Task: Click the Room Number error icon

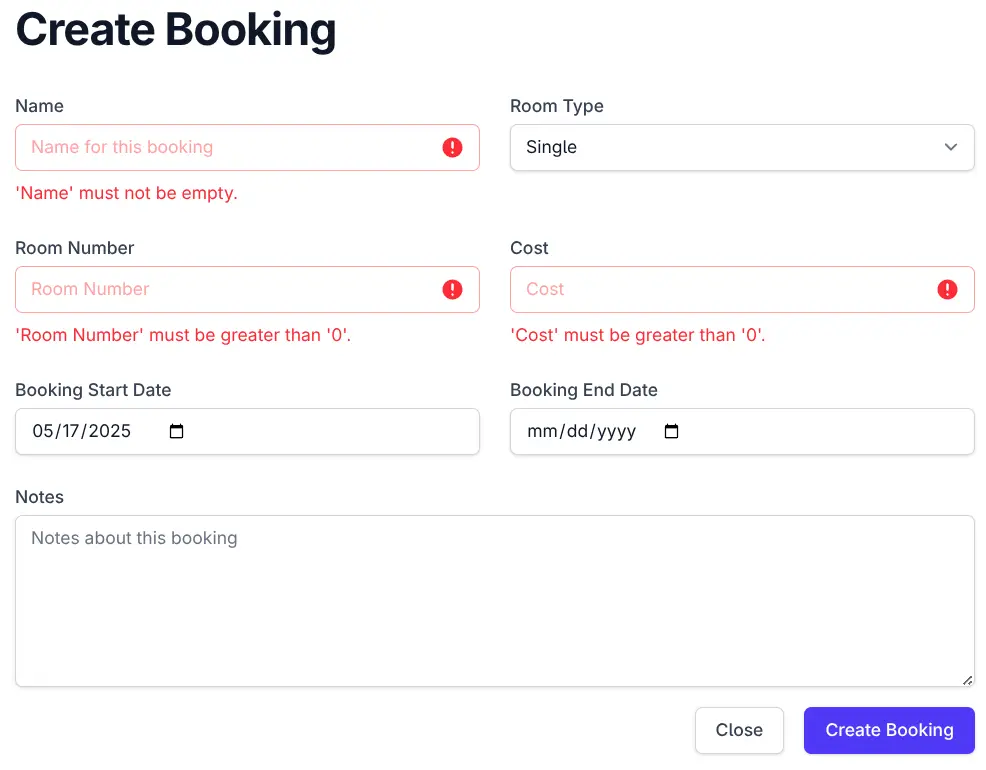Action: [452, 290]
